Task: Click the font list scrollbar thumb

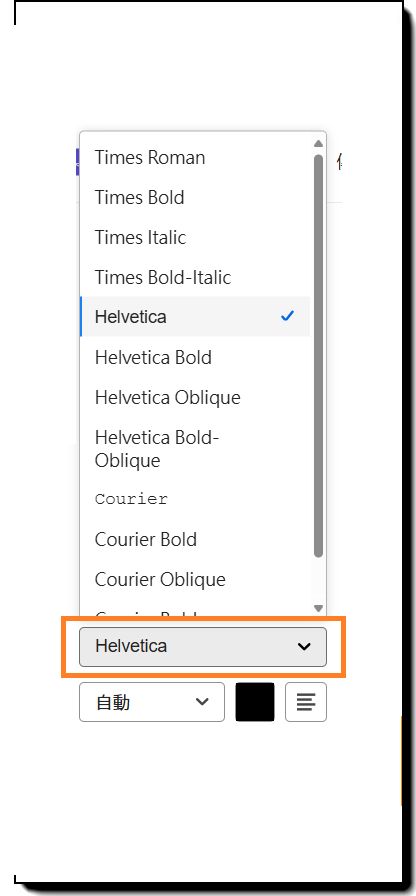Action: pos(318,355)
